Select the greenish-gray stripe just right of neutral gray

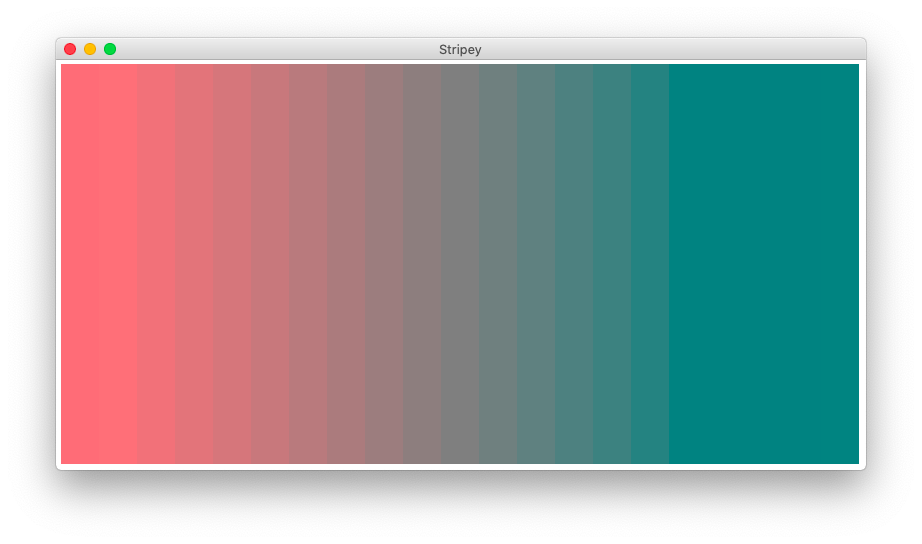[x=498, y=263]
